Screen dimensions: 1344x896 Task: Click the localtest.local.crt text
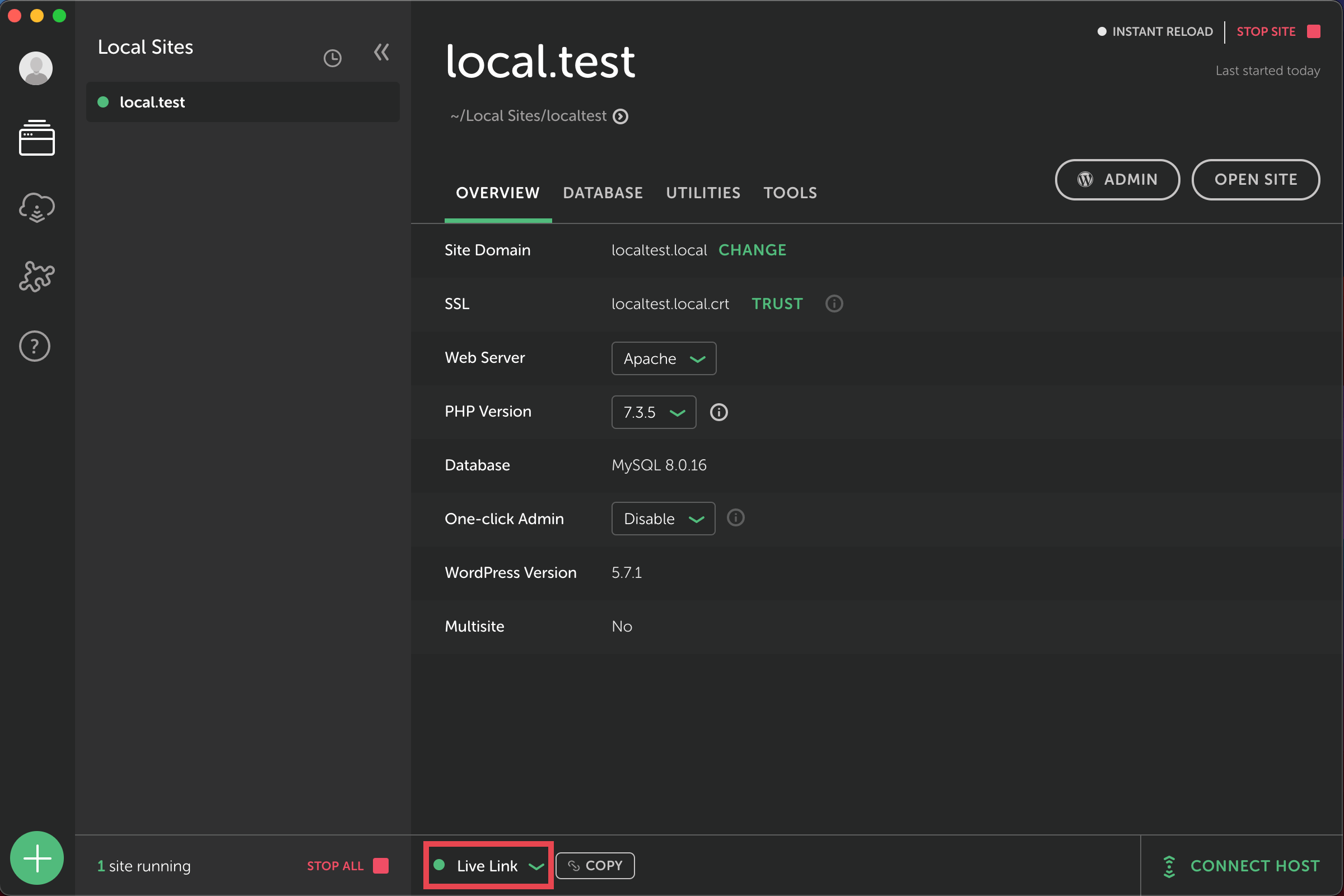[670, 304]
